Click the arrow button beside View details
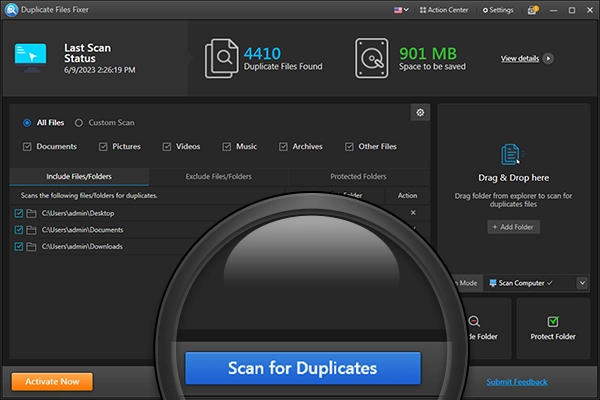Screen dimensions: 600x400 (x=548, y=59)
